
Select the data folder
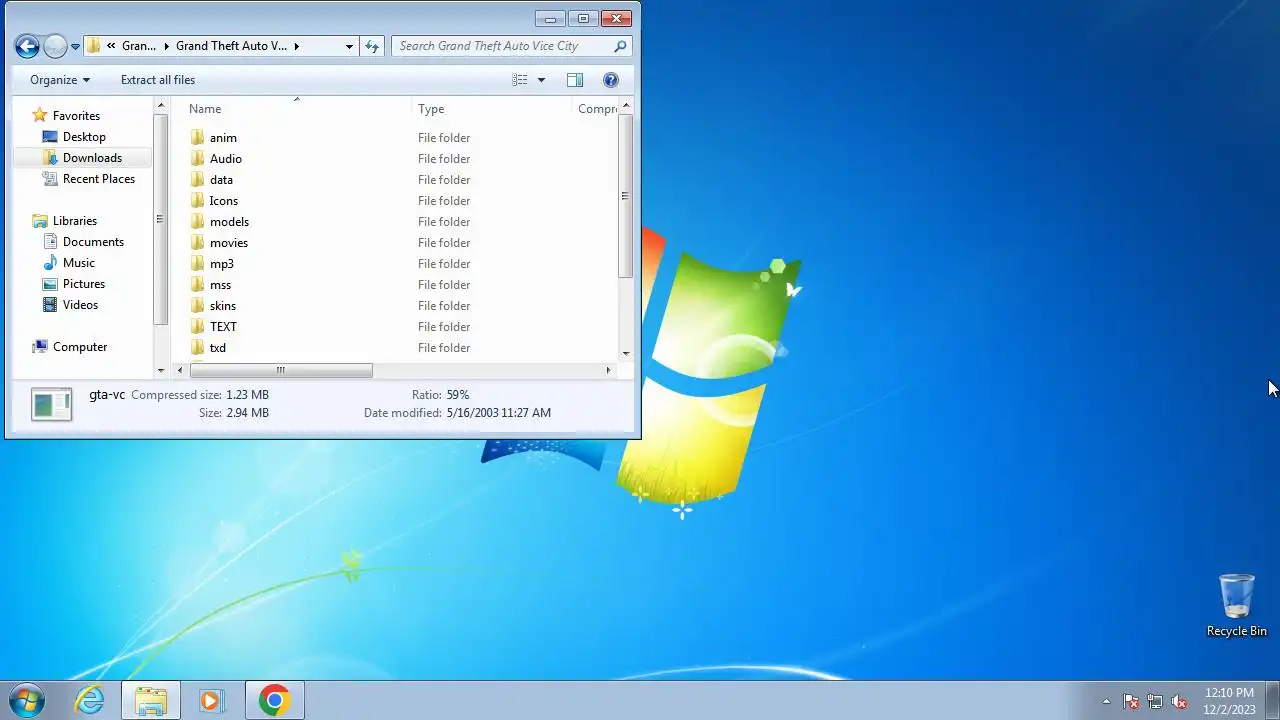pos(221,180)
